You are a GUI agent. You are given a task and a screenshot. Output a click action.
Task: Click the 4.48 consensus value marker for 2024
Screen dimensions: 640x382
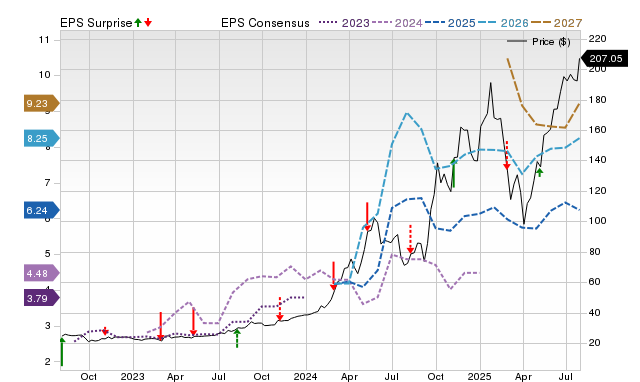41,273
